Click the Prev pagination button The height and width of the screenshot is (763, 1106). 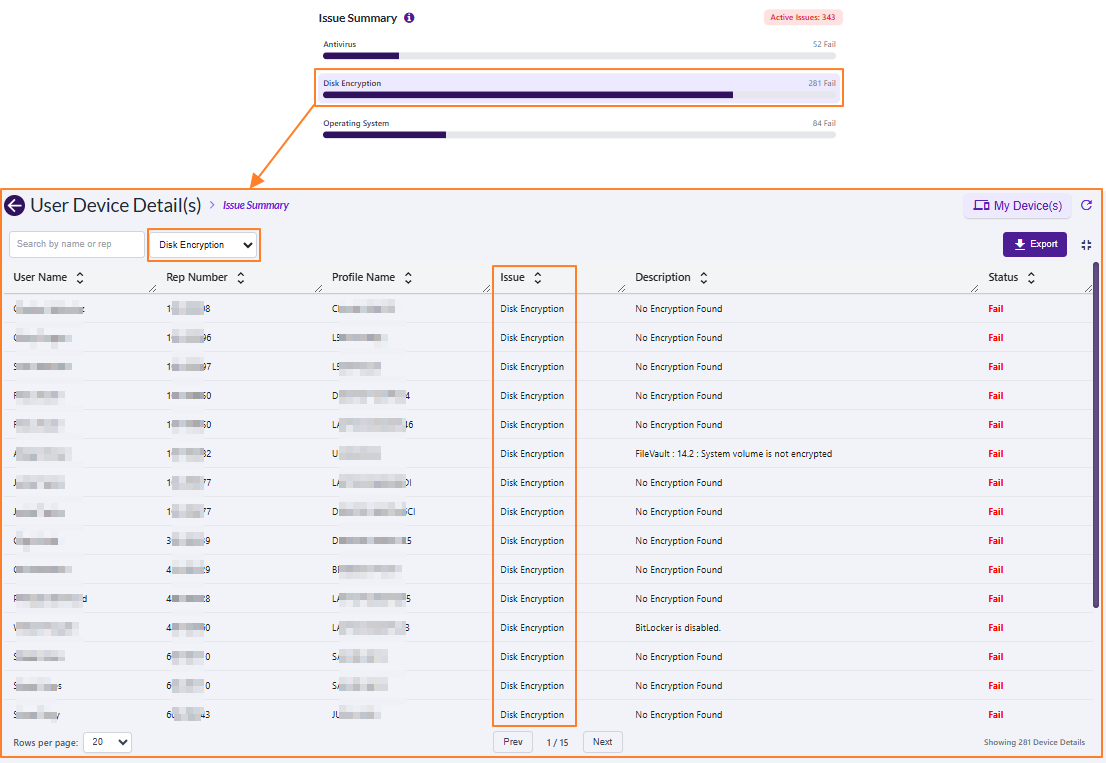(x=513, y=742)
